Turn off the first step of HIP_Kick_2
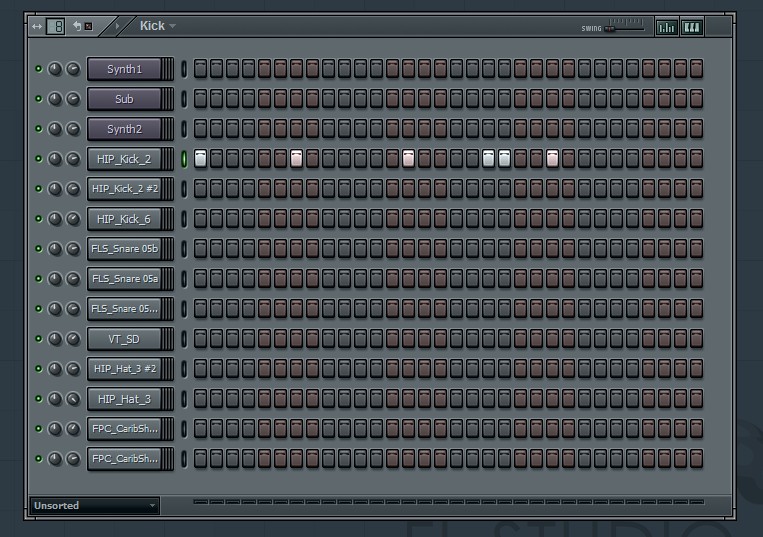This screenshot has height=537, width=763. [200, 159]
